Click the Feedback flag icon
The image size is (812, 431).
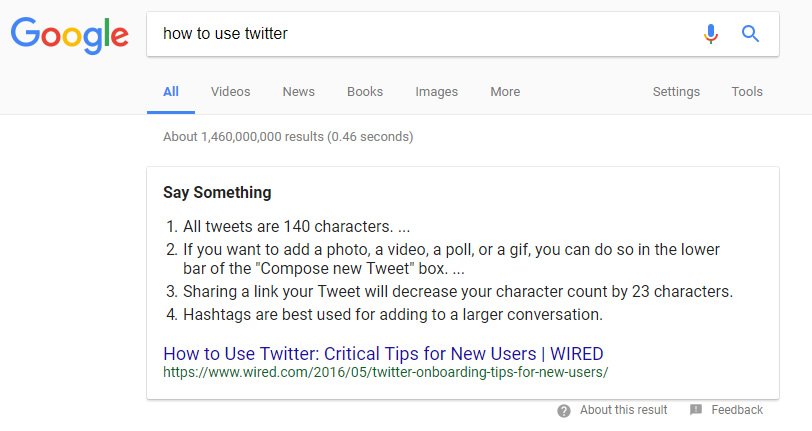tap(696, 410)
